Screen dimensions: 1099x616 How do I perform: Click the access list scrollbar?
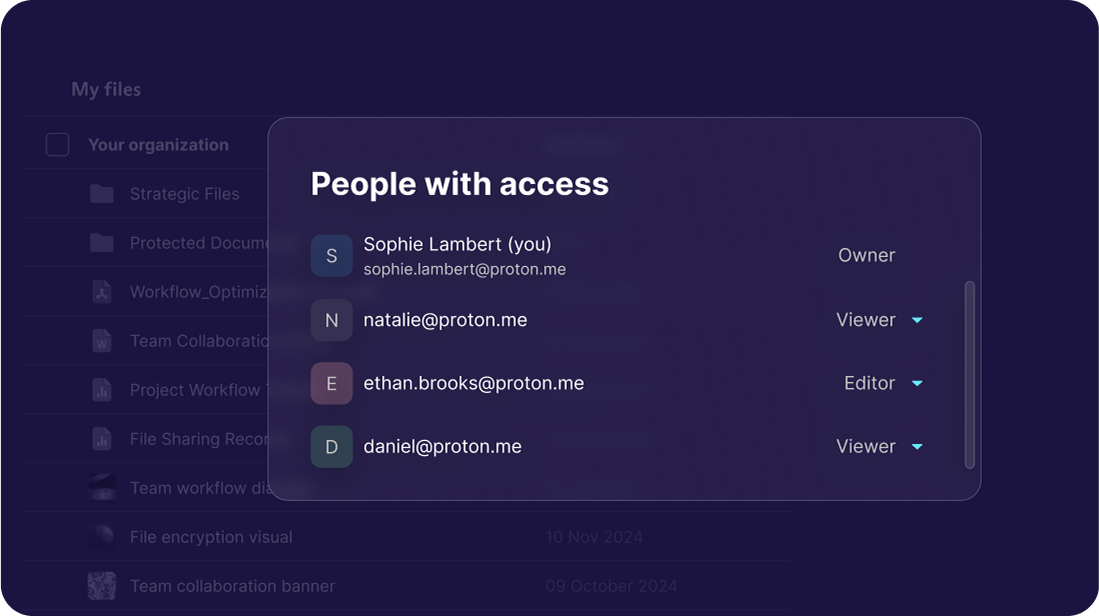point(969,374)
